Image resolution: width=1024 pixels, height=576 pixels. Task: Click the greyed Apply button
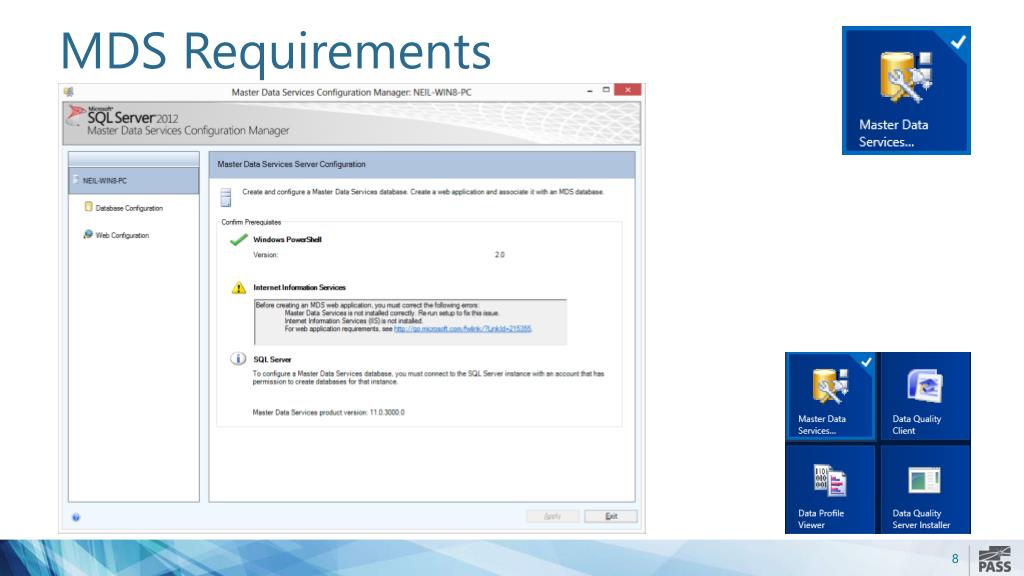coord(552,516)
